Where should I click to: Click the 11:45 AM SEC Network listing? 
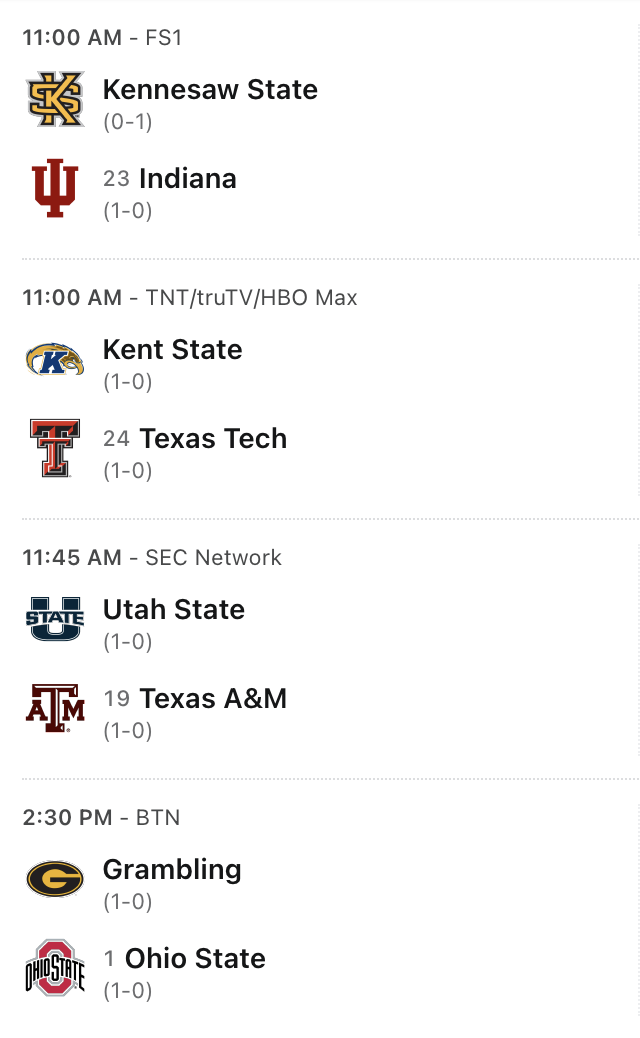[152, 558]
